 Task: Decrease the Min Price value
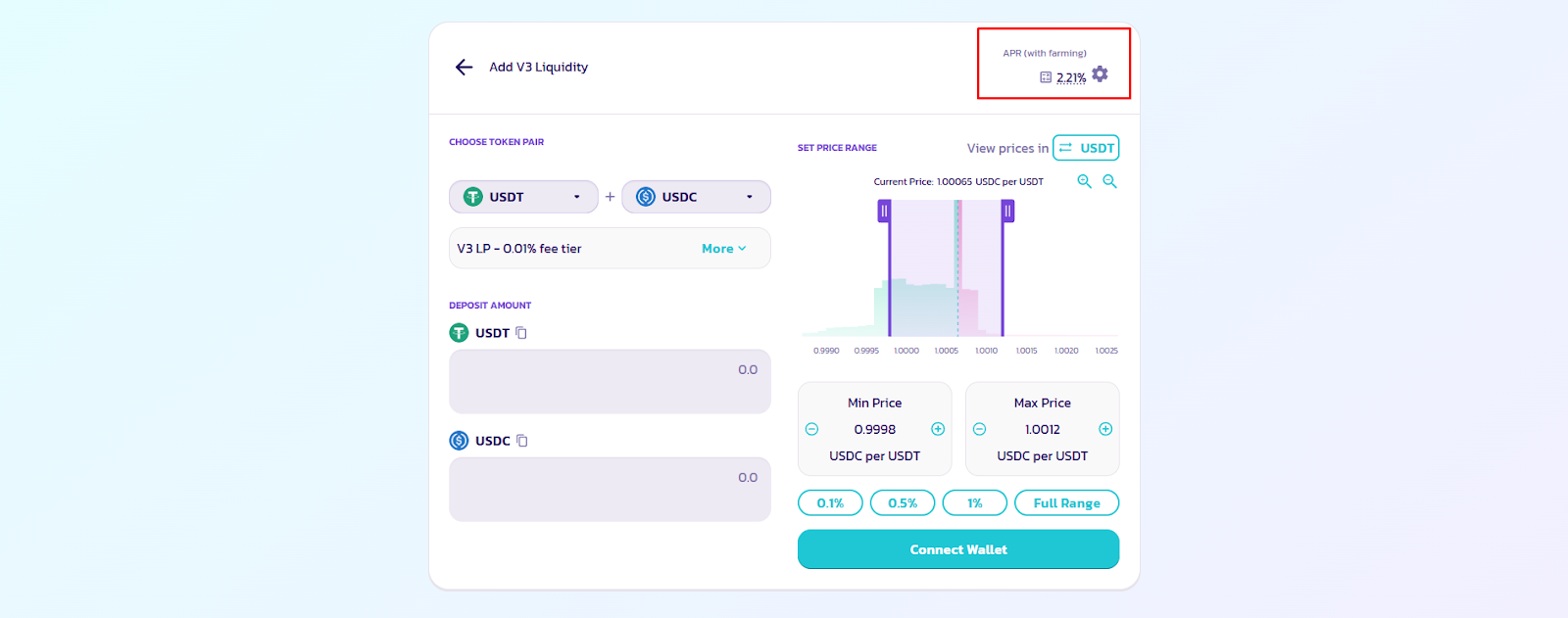(811, 429)
